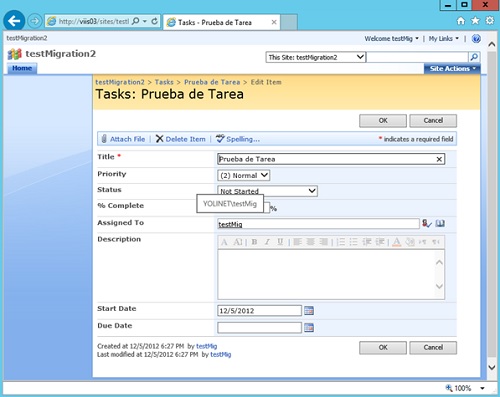Click the refresh icon in address bar
Screen dimensions: 500x397
coord(154,21)
